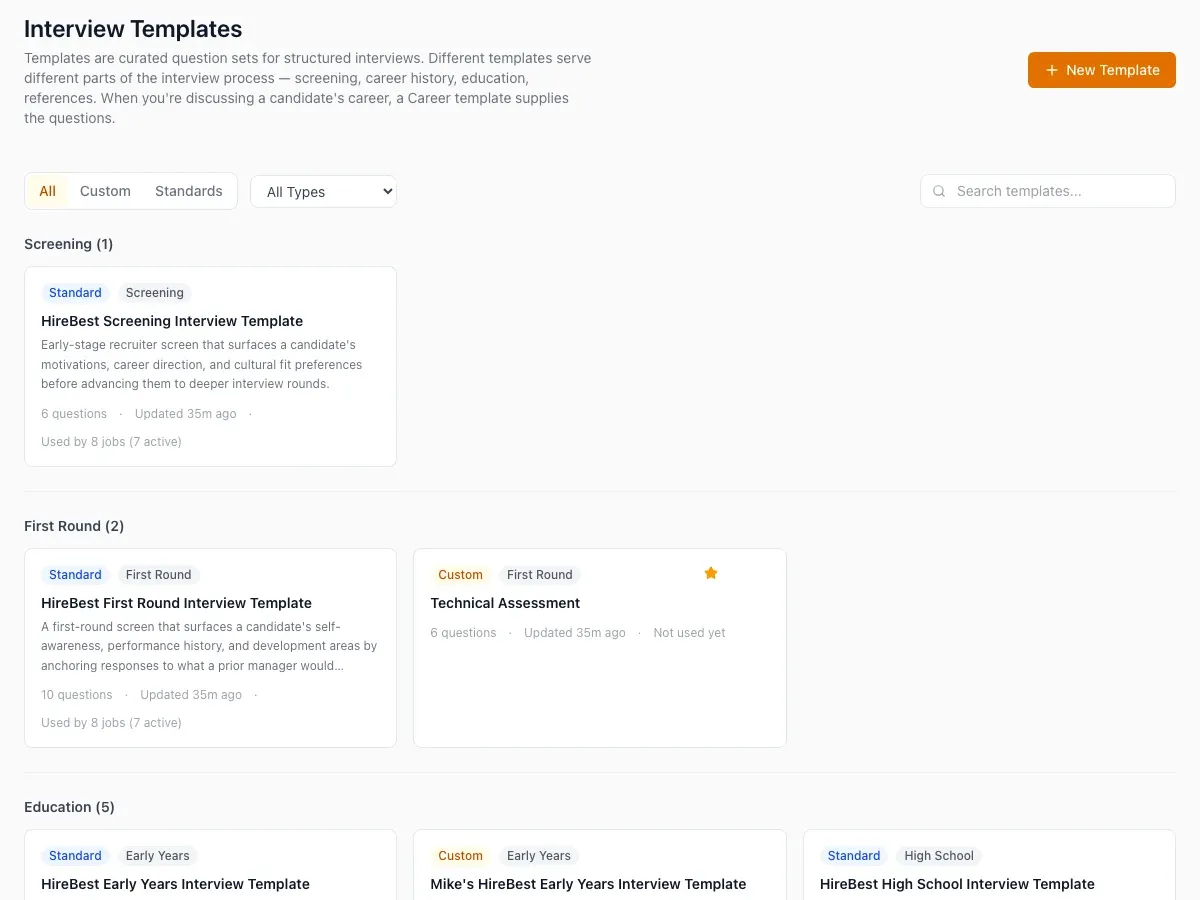Click First Round badge on Technical Assessment card
The height and width of the screenshot is (900, 1200).
[x=540, y=575]
